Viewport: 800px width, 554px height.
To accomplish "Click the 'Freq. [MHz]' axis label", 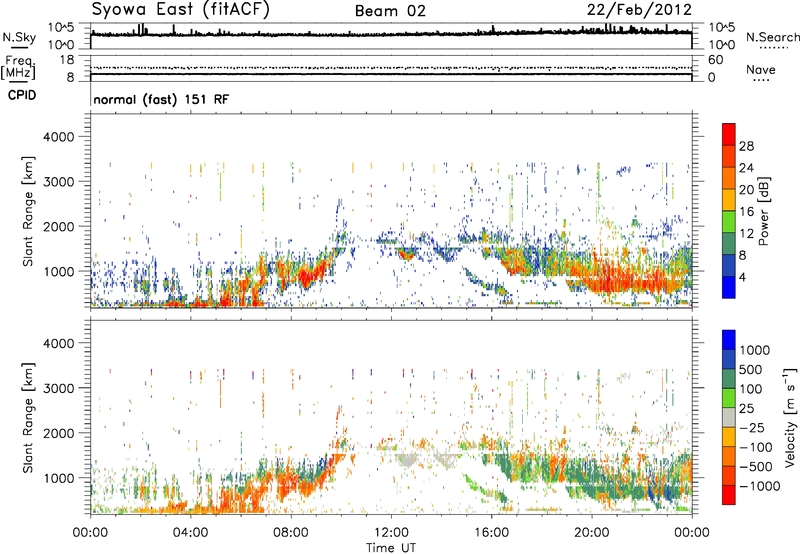I will pyautogui.click(x=18, y=67).
